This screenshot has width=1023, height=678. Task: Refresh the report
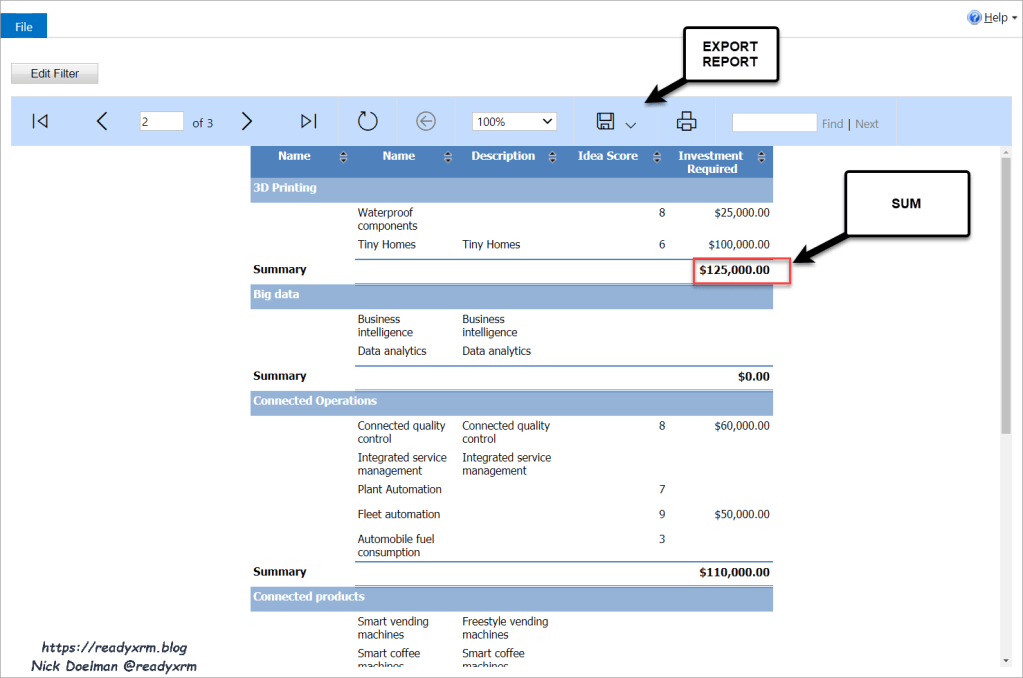[368, 121]
